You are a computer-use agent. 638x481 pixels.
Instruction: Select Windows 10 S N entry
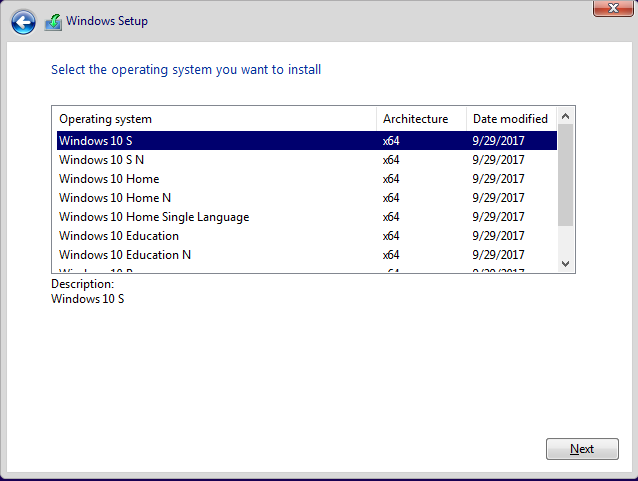(x=95, y=160)
